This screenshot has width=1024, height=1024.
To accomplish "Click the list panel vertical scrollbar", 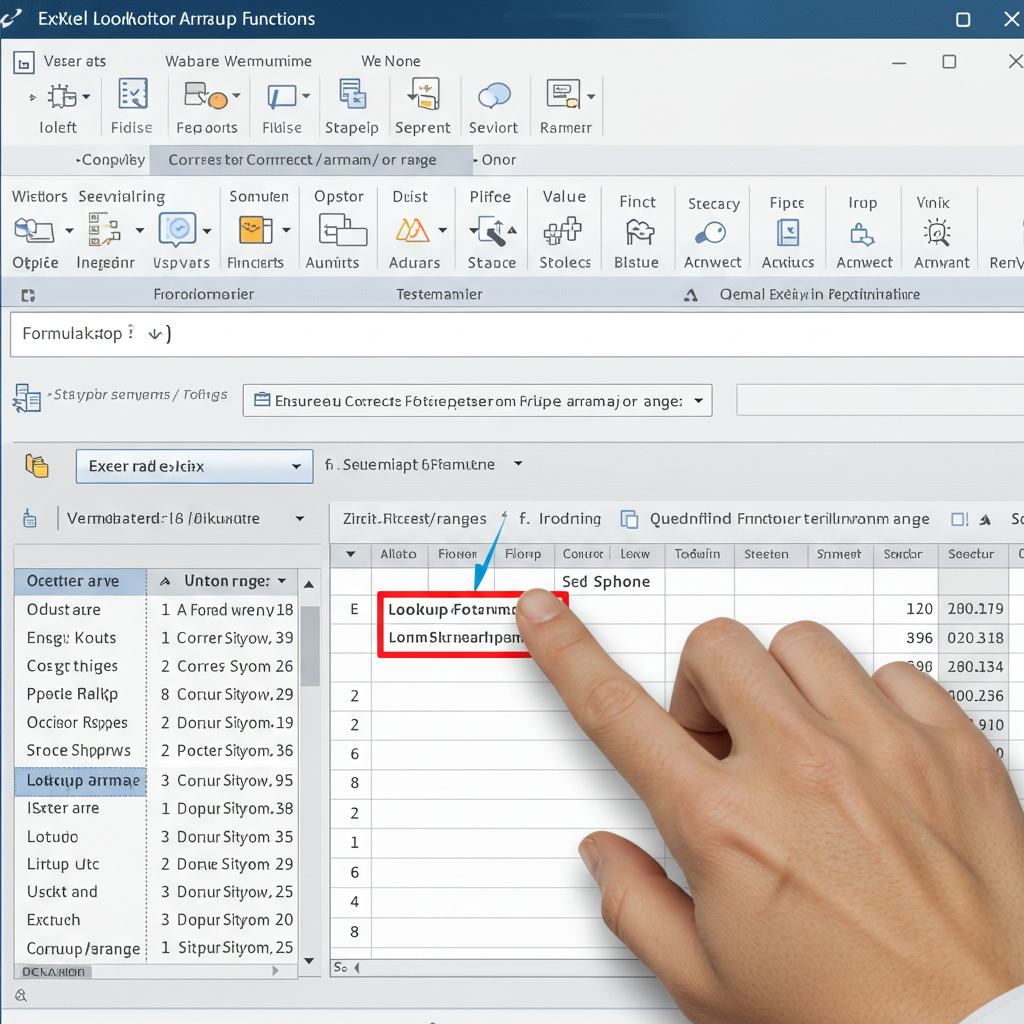I will click(310, 647).
